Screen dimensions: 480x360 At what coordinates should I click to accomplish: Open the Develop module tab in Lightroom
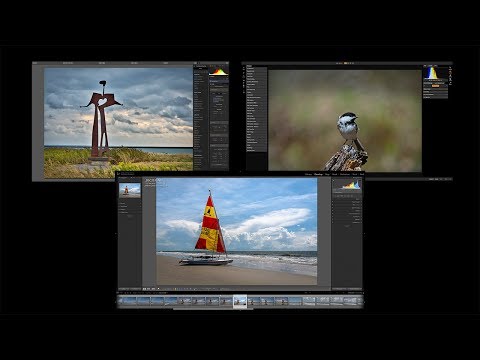318,174
